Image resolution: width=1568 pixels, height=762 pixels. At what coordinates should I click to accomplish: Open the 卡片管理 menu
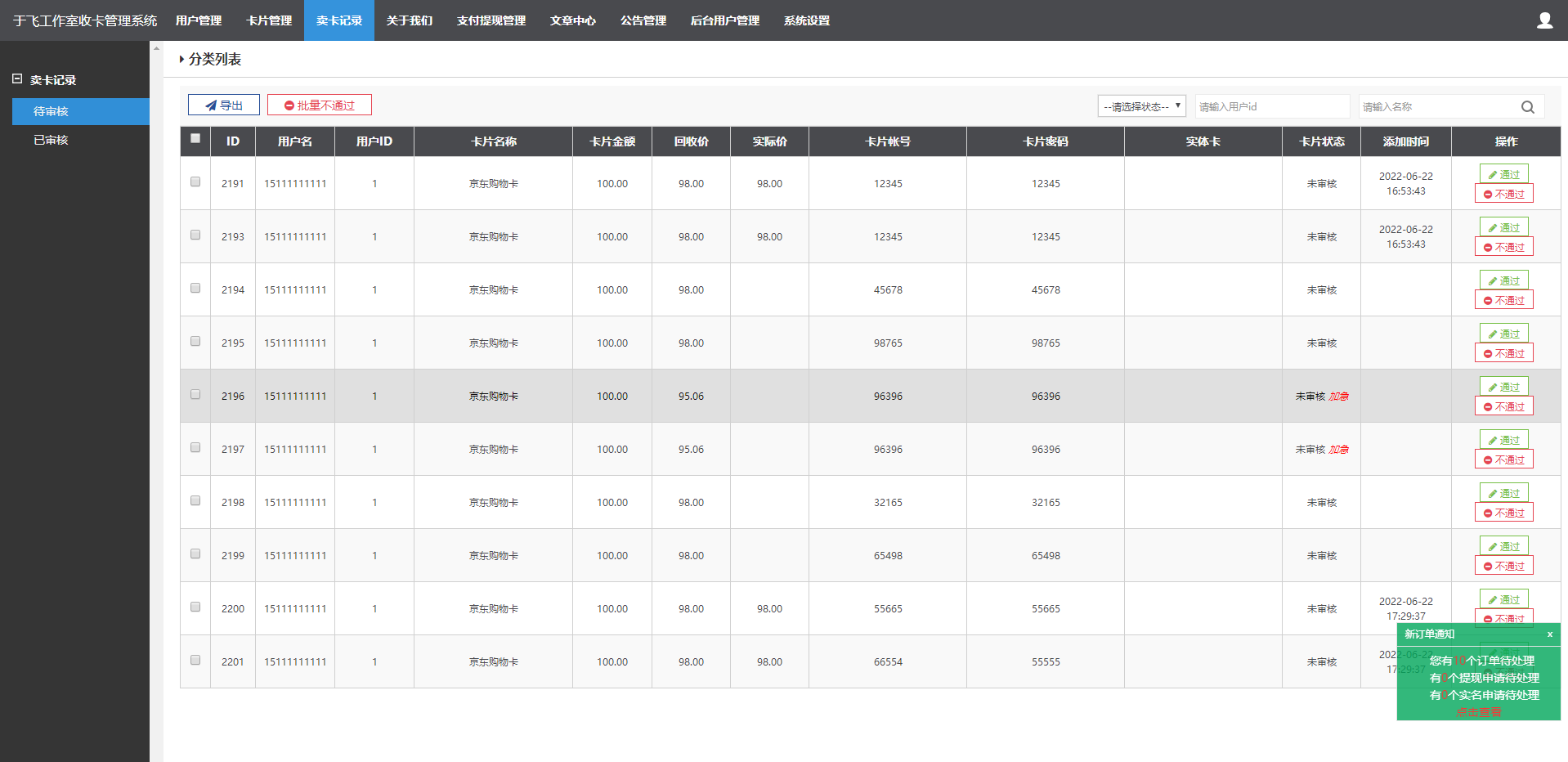coord(269,20)
